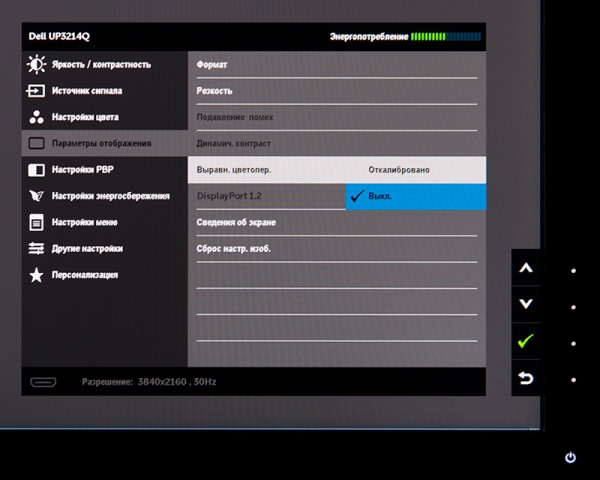Click "Сведения об экране" entry
This screenshot has width=600, height=480.
pos(236,222)
